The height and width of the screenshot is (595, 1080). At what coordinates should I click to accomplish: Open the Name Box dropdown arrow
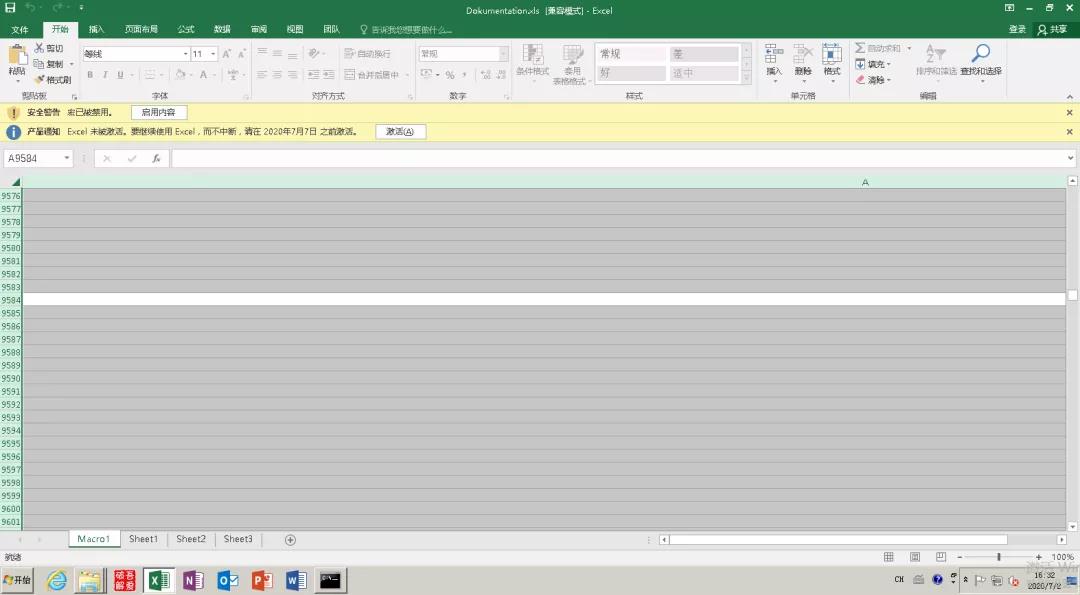(67, 158)
